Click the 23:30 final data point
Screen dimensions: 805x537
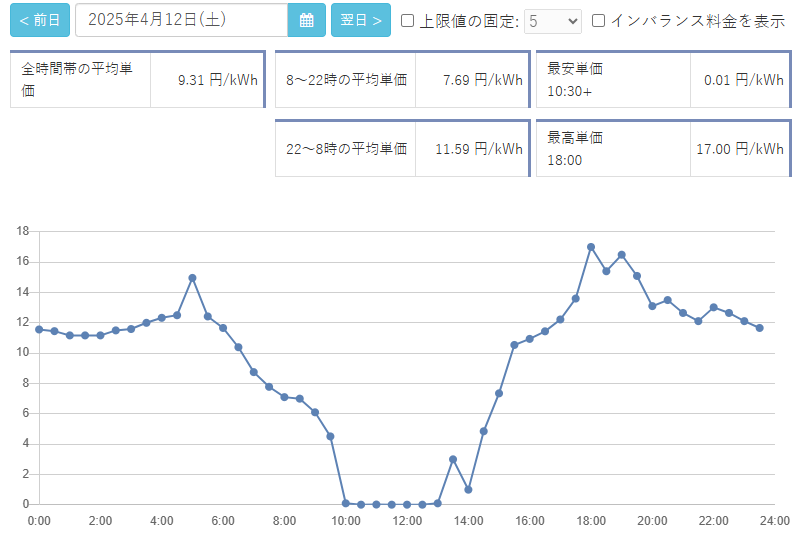[x=760, y=328]
